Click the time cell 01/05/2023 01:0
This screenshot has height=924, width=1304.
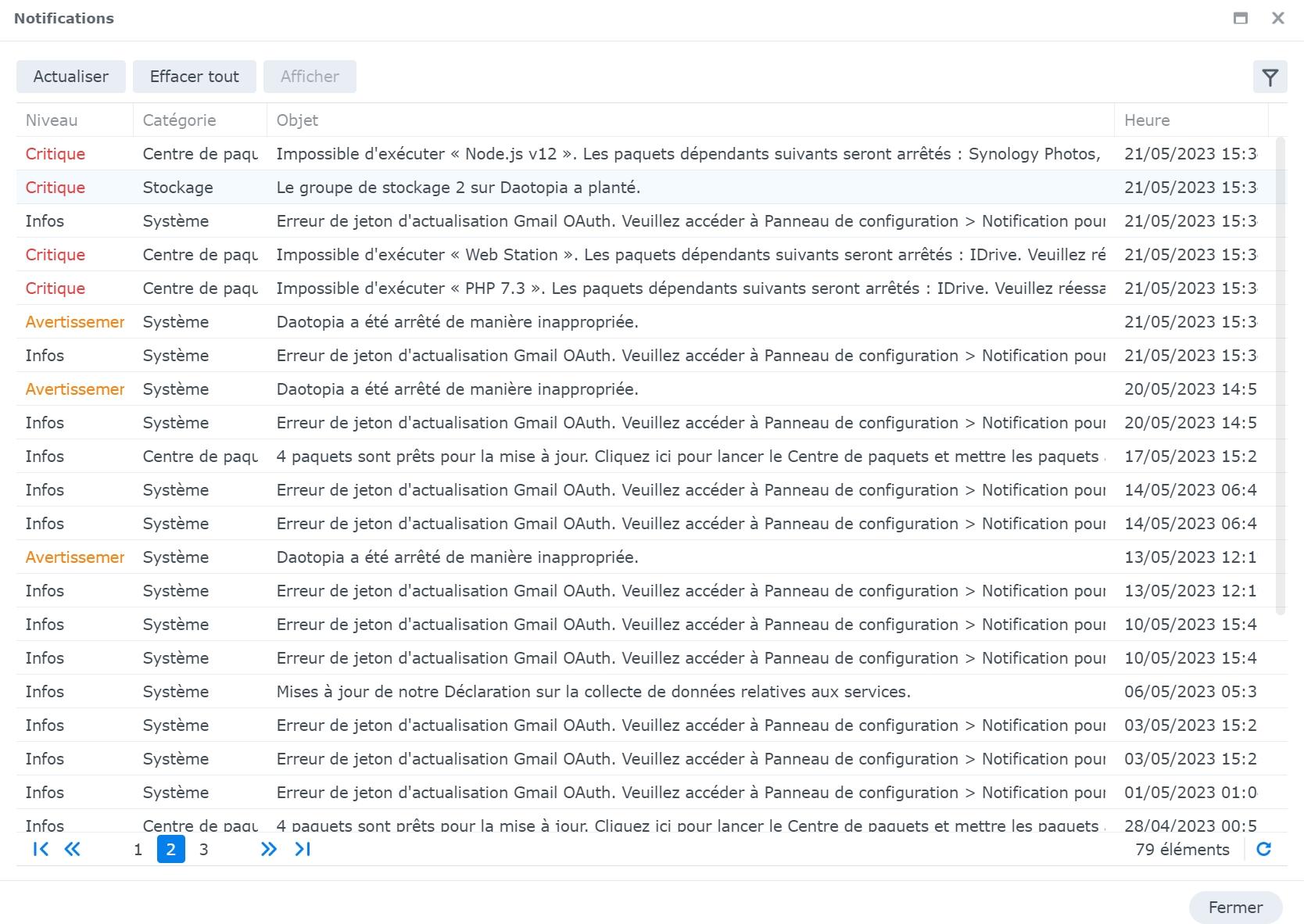coord(1190,793)
